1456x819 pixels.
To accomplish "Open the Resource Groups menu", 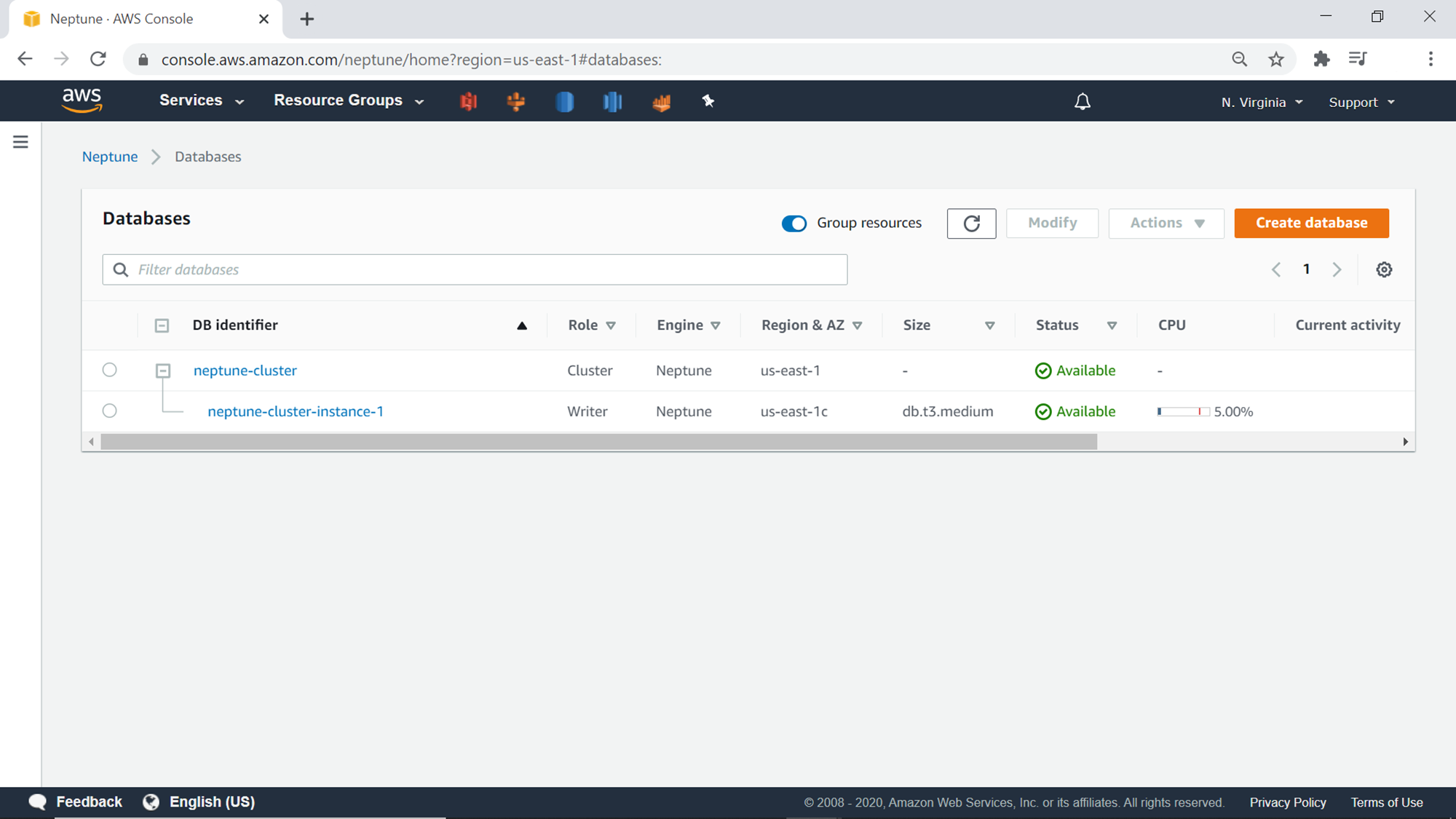I will pos(348,100).
